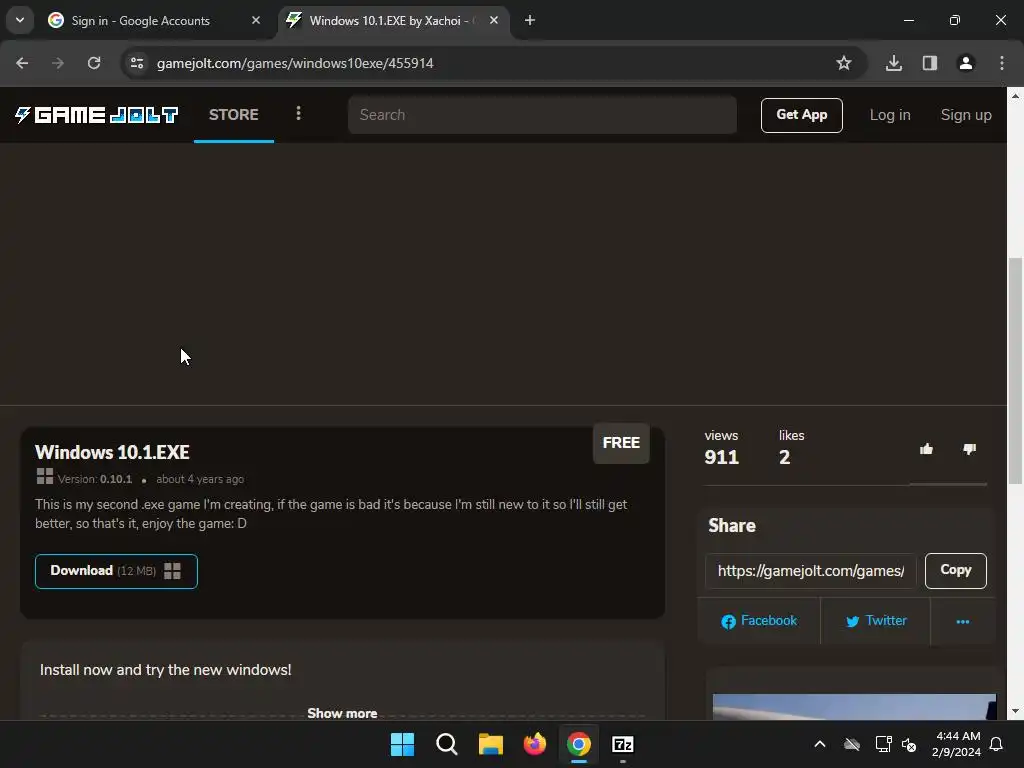Expand description with Show more
1024x768 pixels.
pos(342,713)
